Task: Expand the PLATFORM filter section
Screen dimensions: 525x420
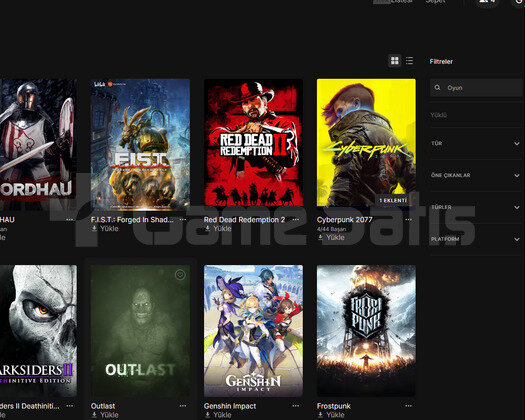Action: click(475, 239)
